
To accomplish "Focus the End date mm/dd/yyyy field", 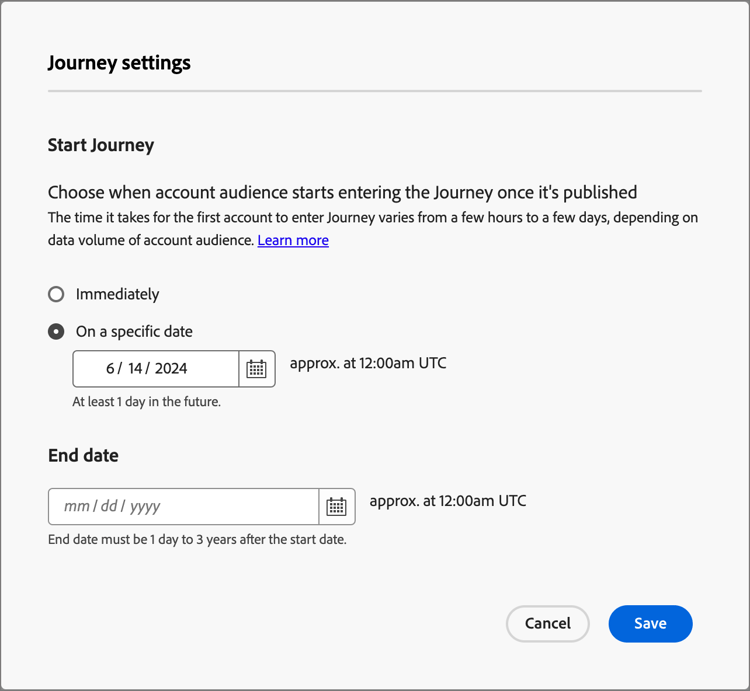I will 183,507.
